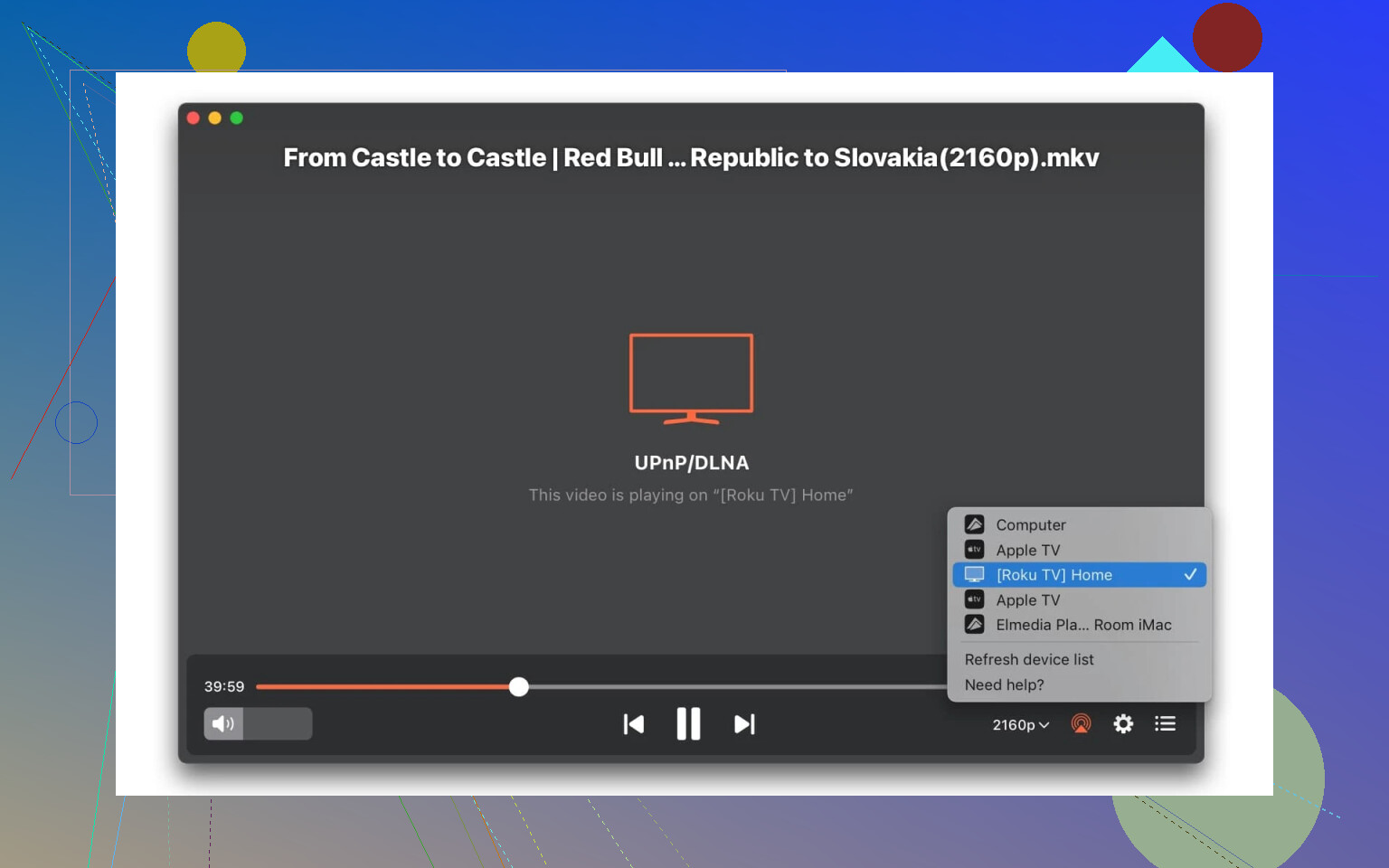This screenshot has width=1389, height=868.
Task: Skip to the previous track
Action: pos(634,724)
